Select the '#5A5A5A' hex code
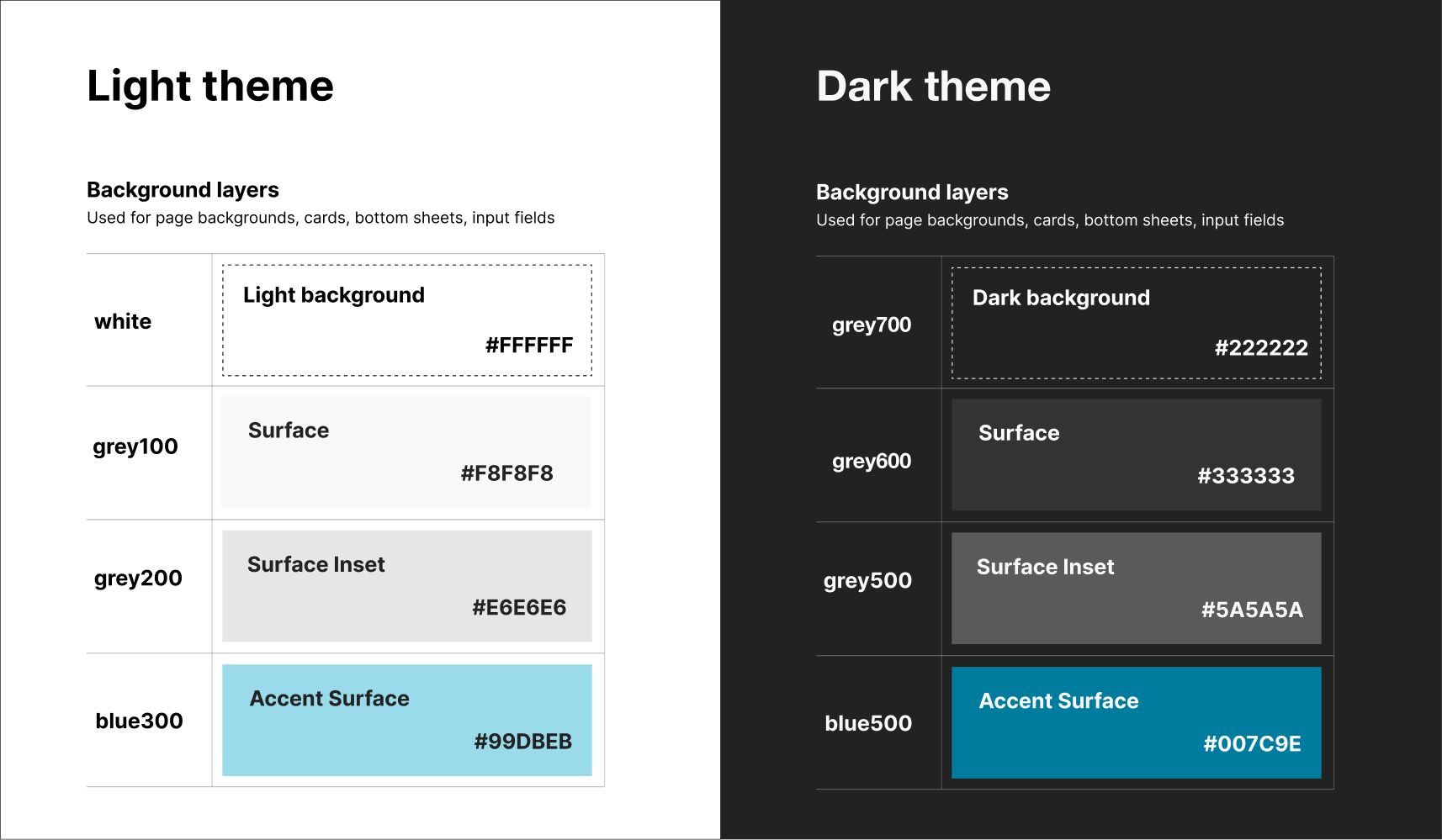1442x840 pixels. [1253, 610]
